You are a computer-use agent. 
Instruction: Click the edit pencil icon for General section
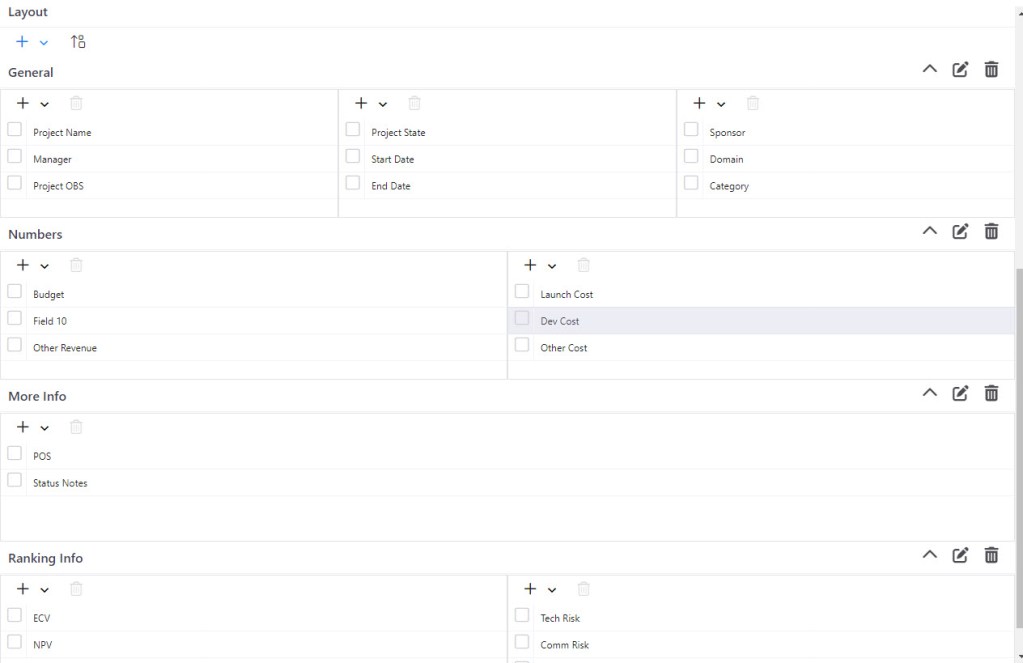(x=960, y=70)
